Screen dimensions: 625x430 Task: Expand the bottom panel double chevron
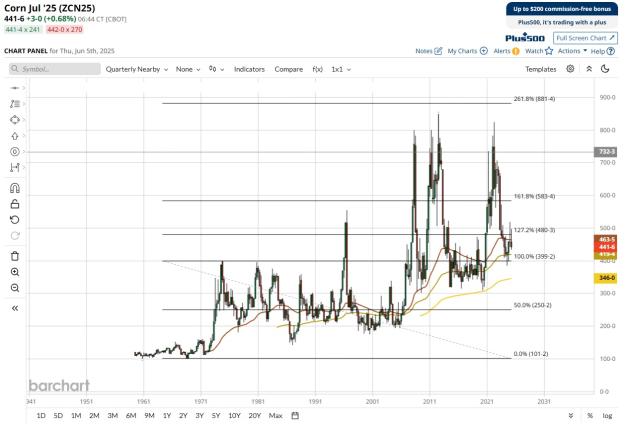(x=571, y=416)
